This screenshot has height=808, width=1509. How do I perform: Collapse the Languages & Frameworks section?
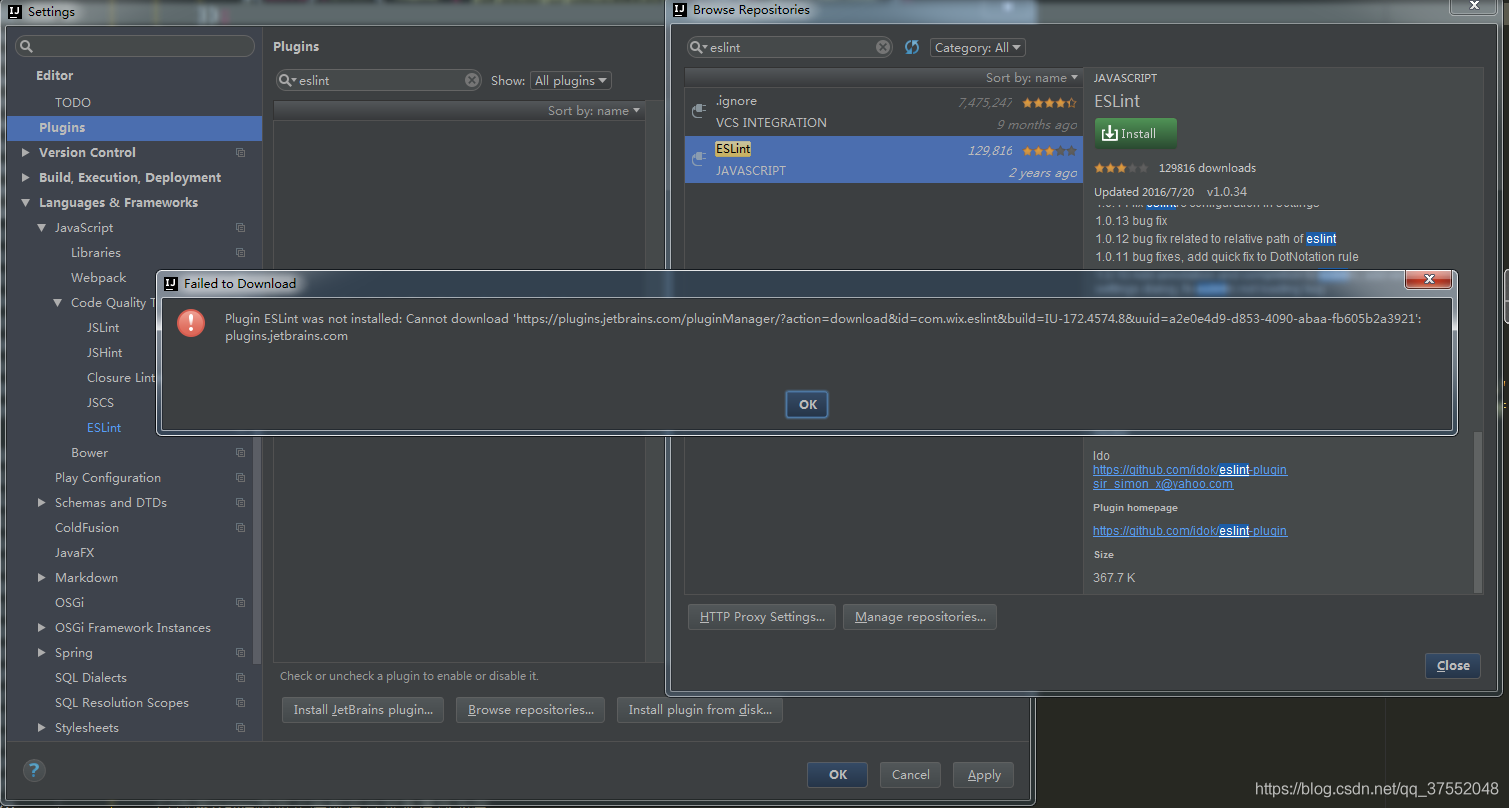(x=25, y=202)
